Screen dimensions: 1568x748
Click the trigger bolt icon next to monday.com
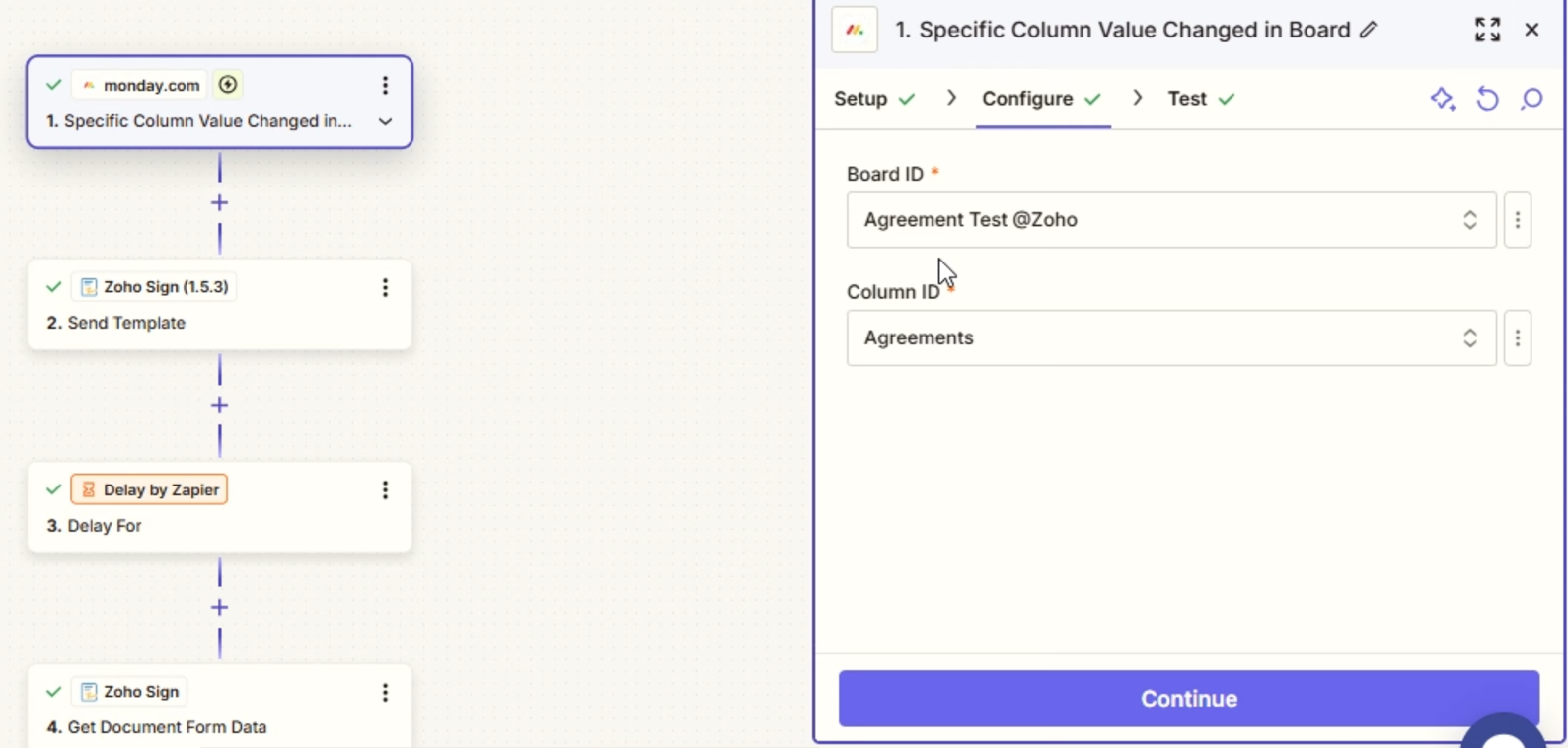click(228, 85)
